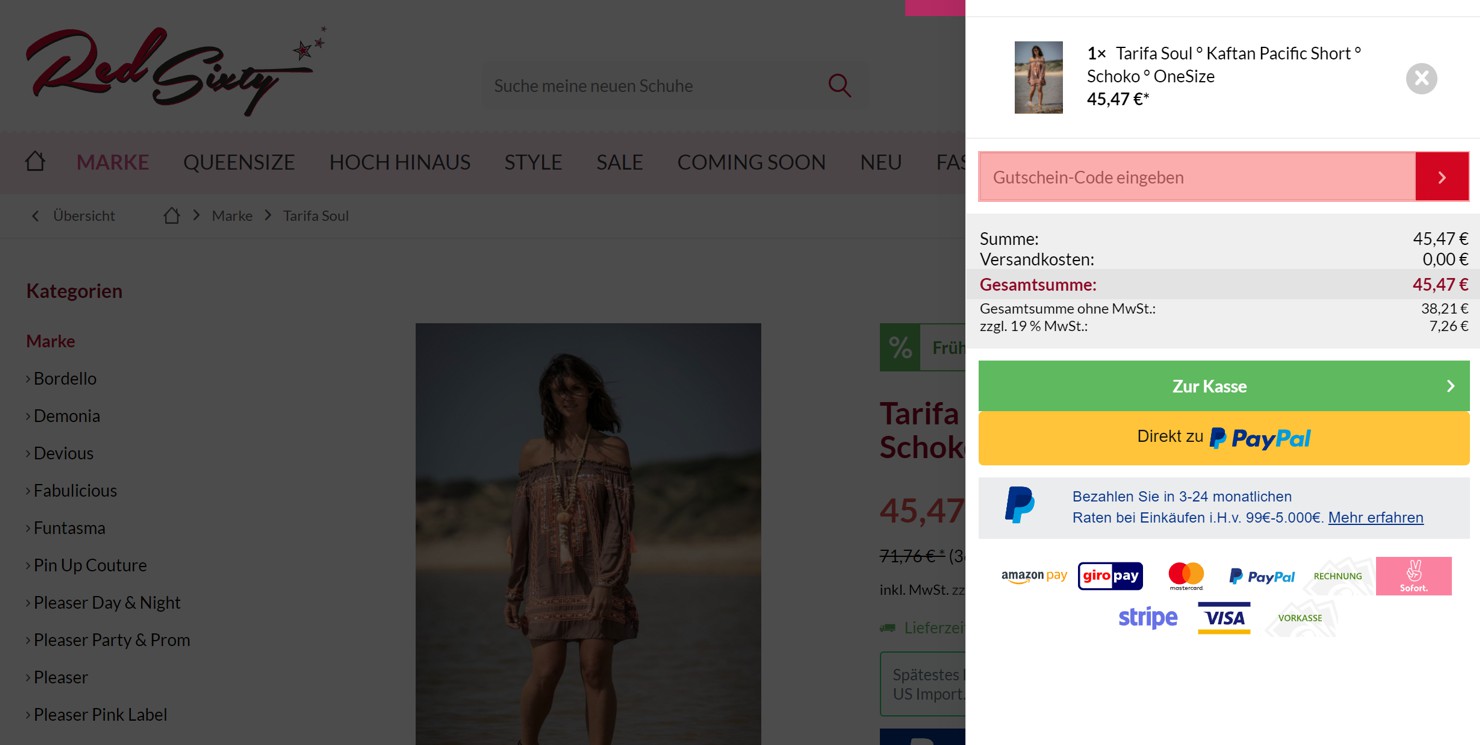Viewport: 1480px width, 745px height.
Task: Open the QUEENSIZE menu
Action: [239, 162]
